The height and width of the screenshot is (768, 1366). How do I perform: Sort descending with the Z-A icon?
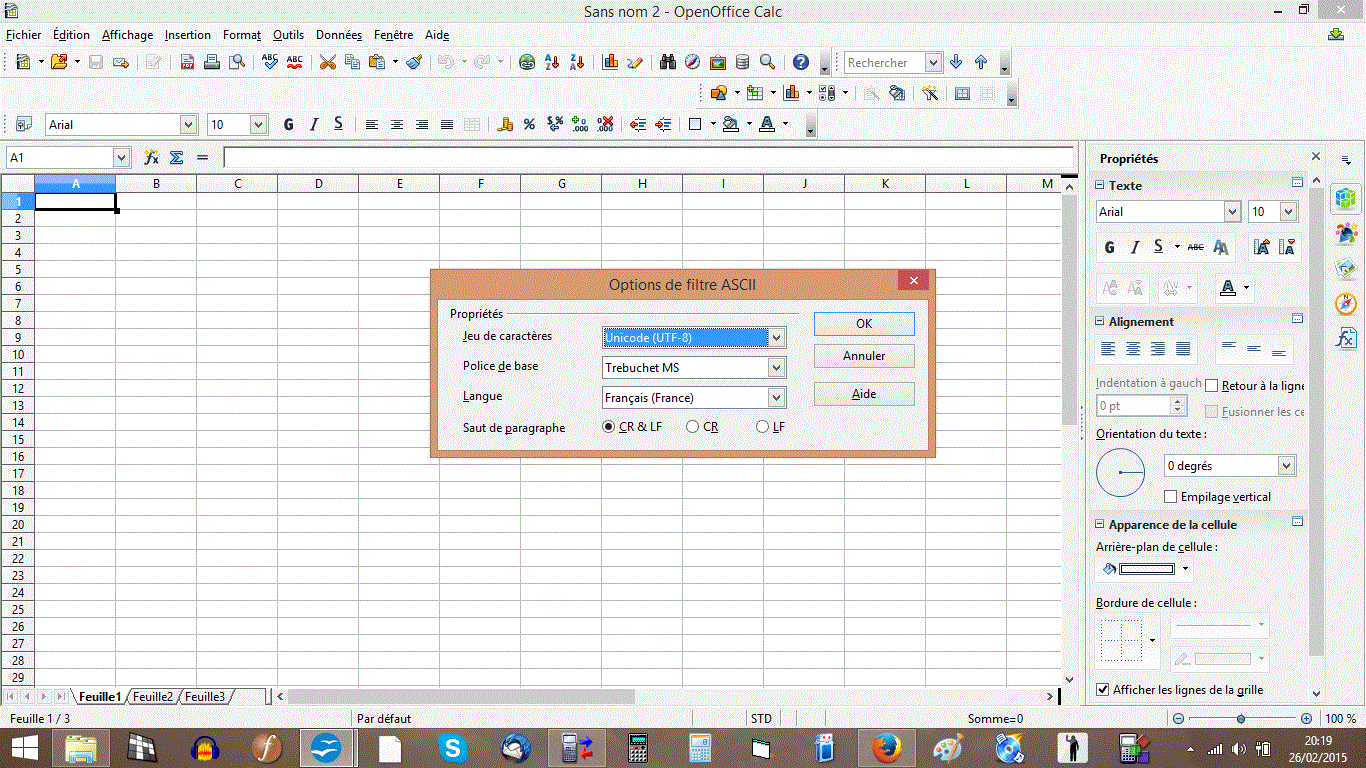tap(577, 62)
